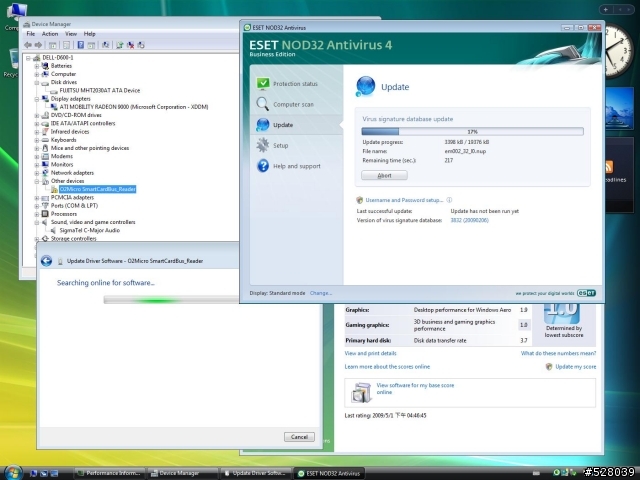The image size is (640, 480).
Task: Click the red X Uninstall toolbar icon
Action: click(130, 45)
